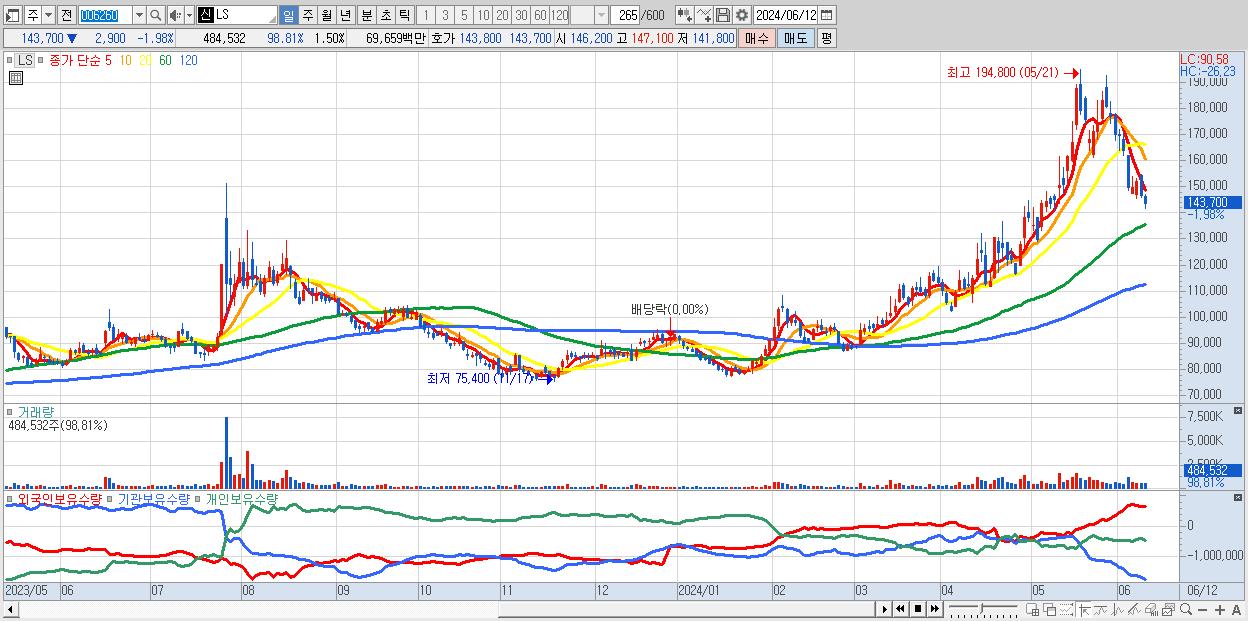The width and height of the screenshot is (1248, 621).
Task: Choose the 10 interval preset button
Action: click(484, 15)
